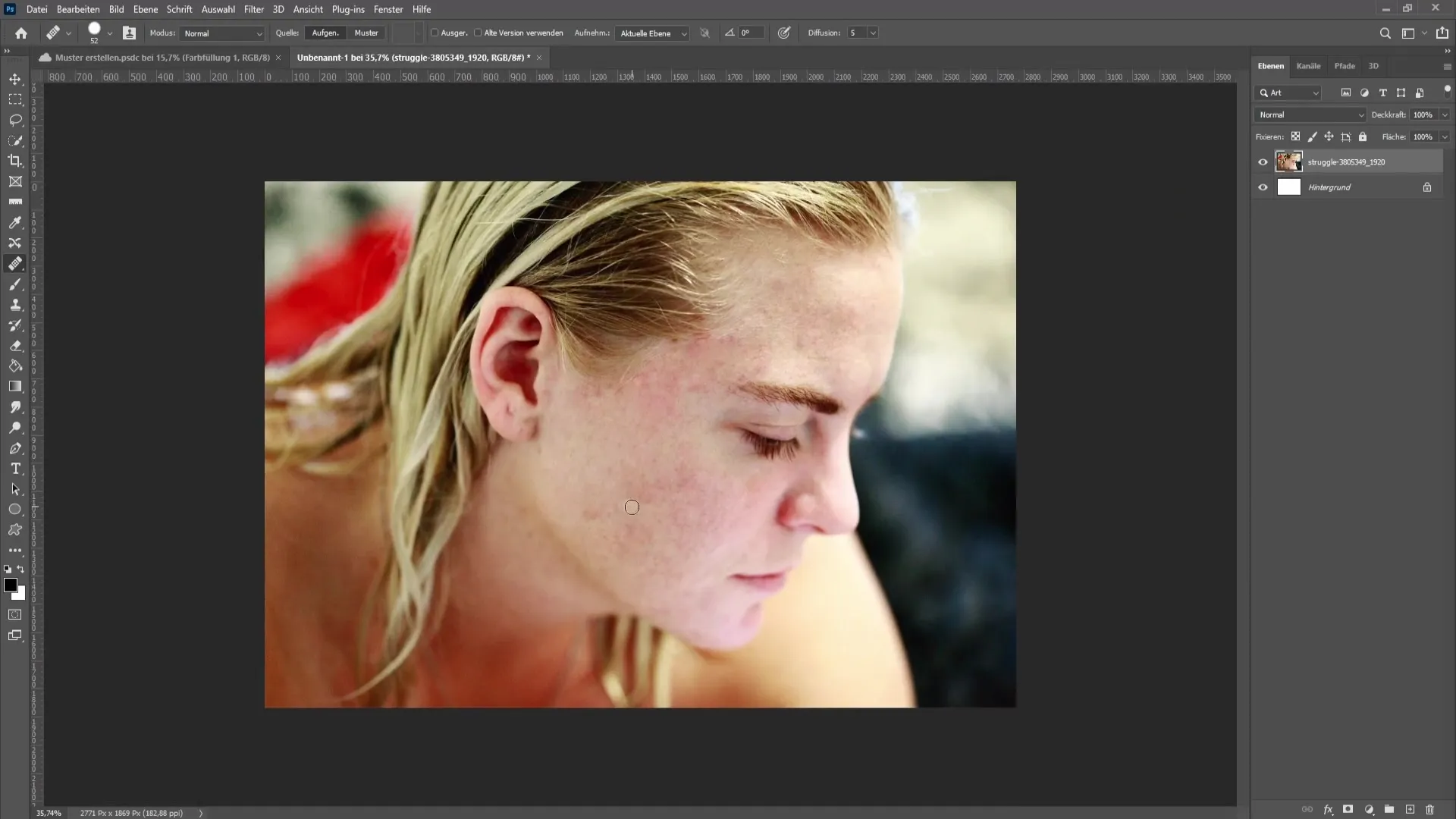Select the Move tool

[x=15, y=79]
